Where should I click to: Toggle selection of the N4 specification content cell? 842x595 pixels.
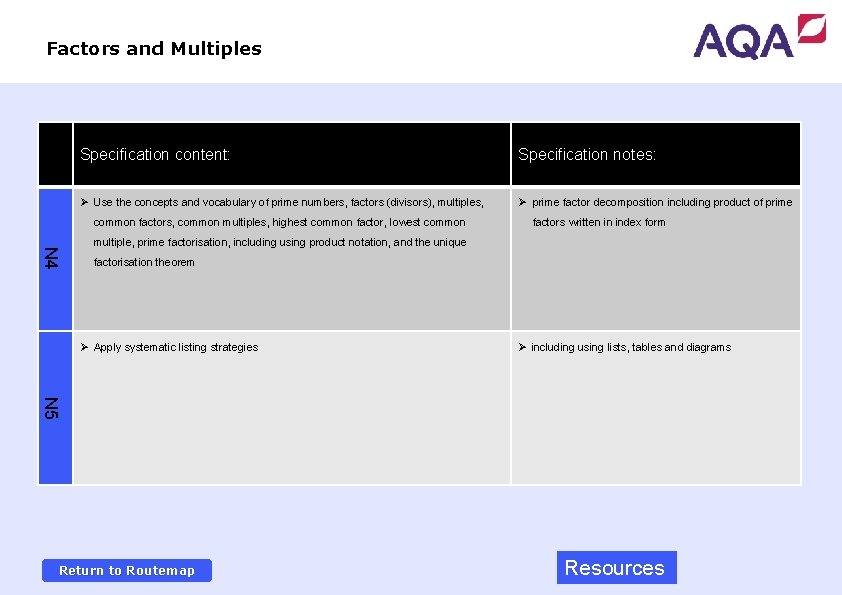point(291,259)
